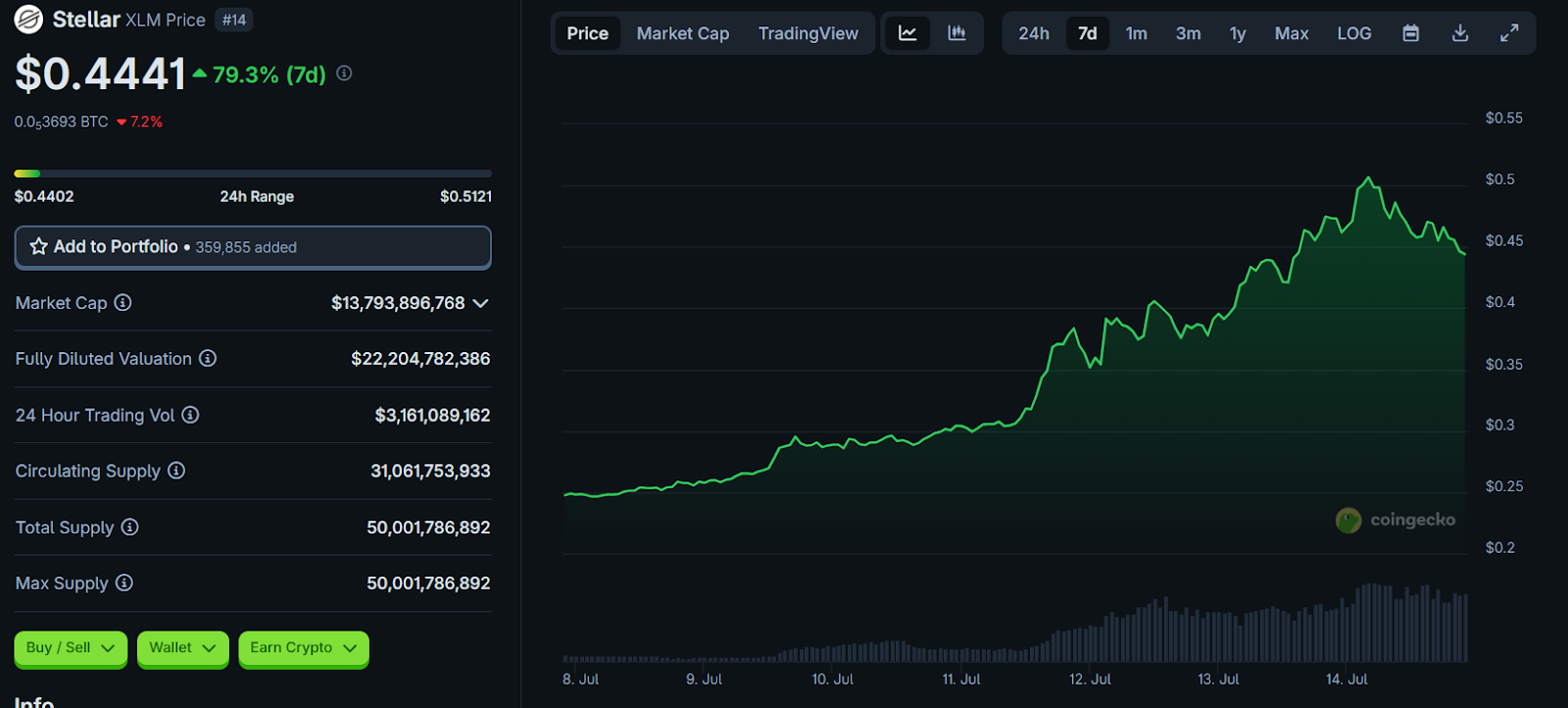Expand Market Cap value chevron
This screenshot has height=708, width=1568.
(480, 303)
